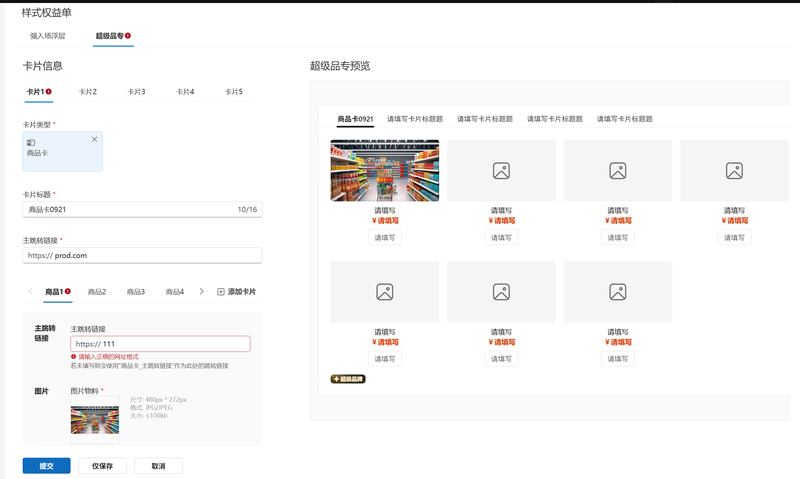The image size is (800, 479).
Task: Edit the card main link field with prod.com
Action: pyautogui.click(x=142, y=255)
